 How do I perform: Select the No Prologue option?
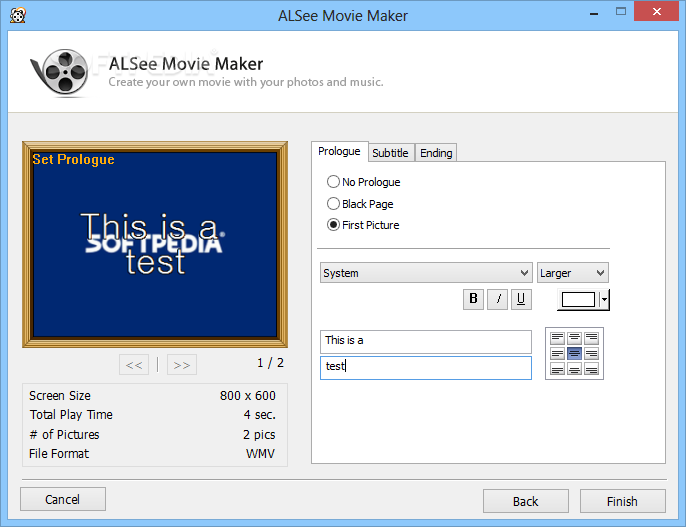363,182
